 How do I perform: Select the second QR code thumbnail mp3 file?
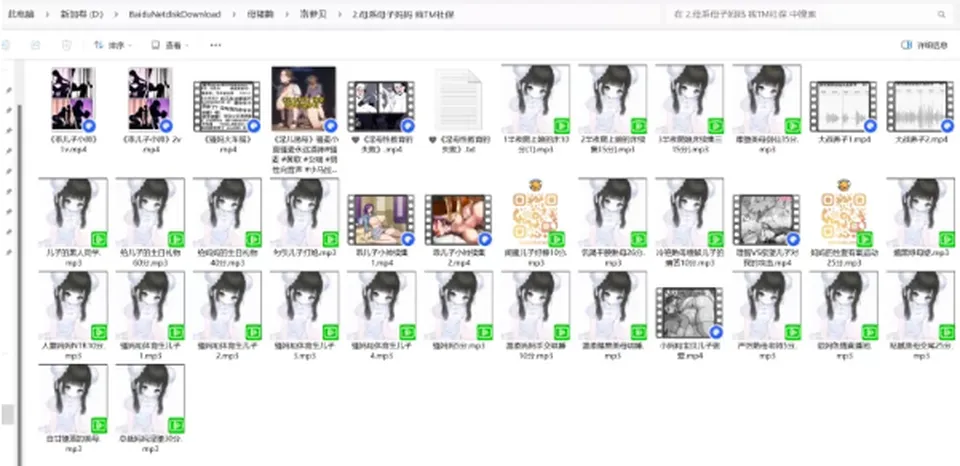(844, 212)
